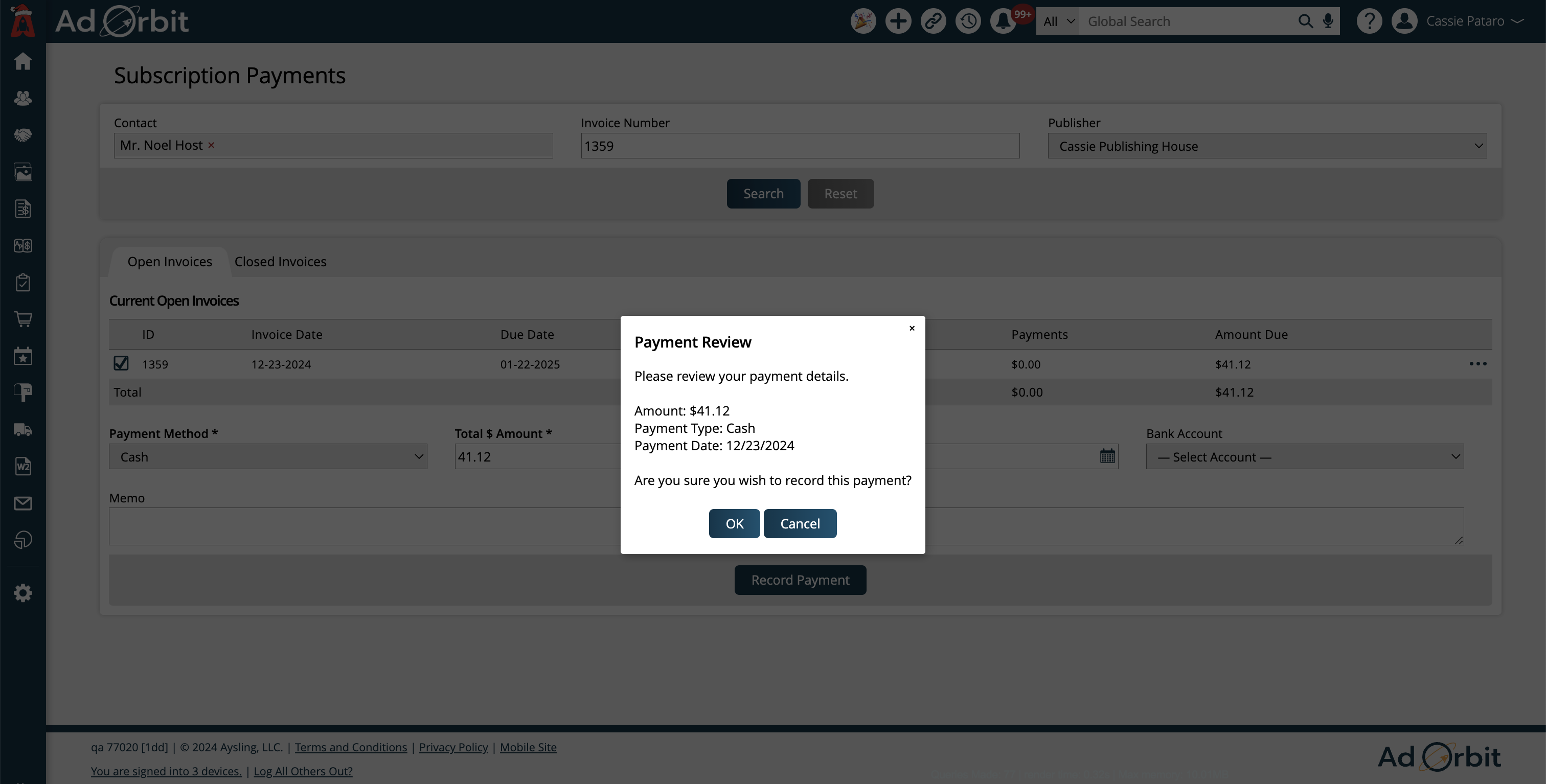Expand the Bank Account Select Account dropdown
The height and width of the screenshot is (784, 1546).
tap(1304, 456)
